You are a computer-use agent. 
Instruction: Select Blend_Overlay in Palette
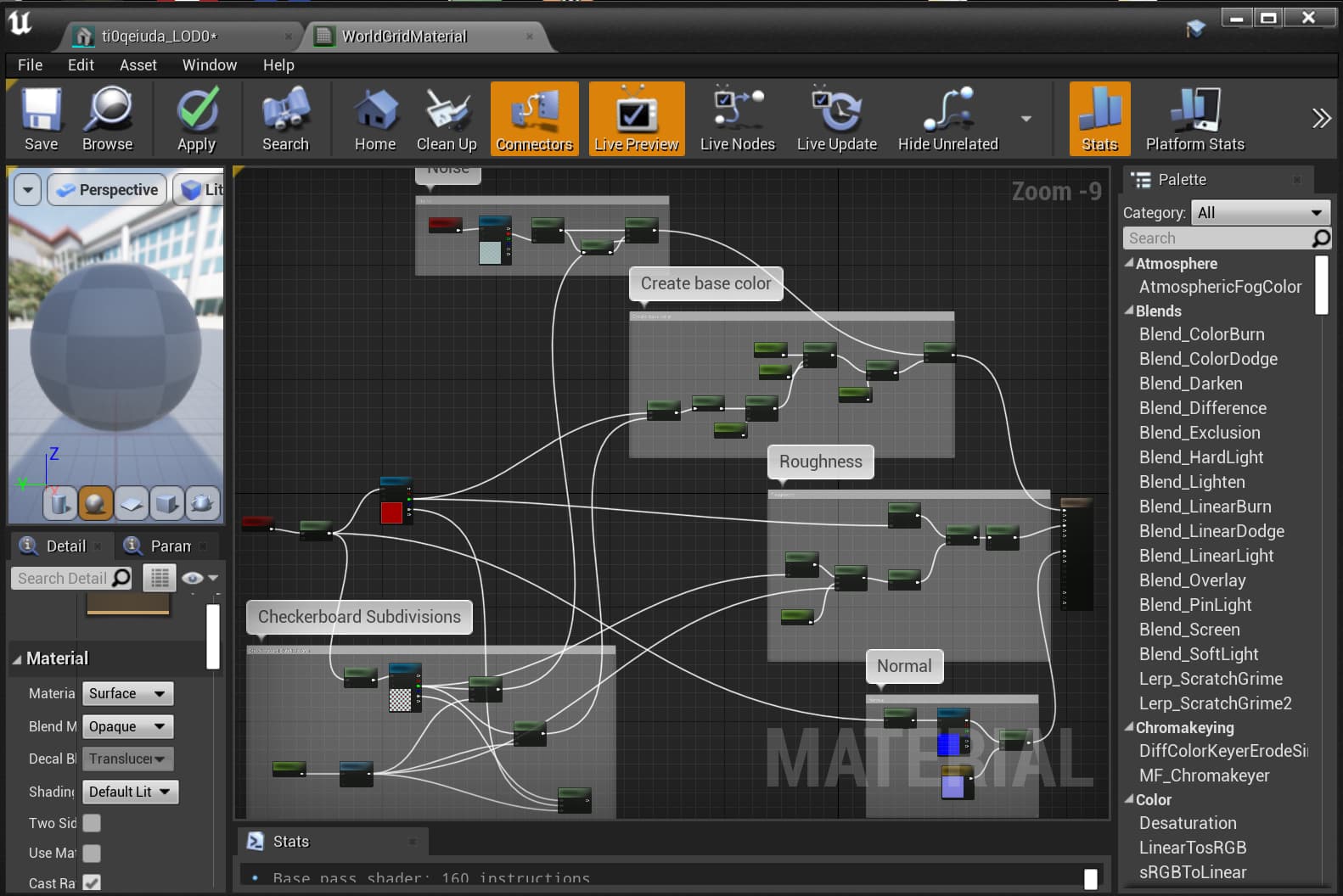(x=1192, y=580)
